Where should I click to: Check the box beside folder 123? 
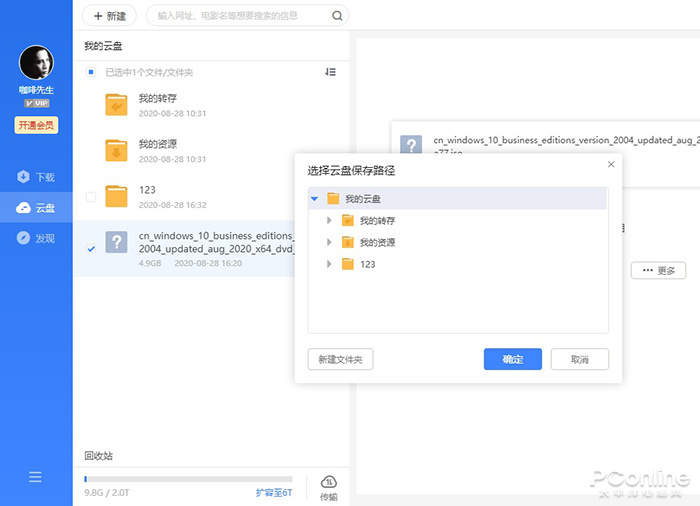click(91, 197)
